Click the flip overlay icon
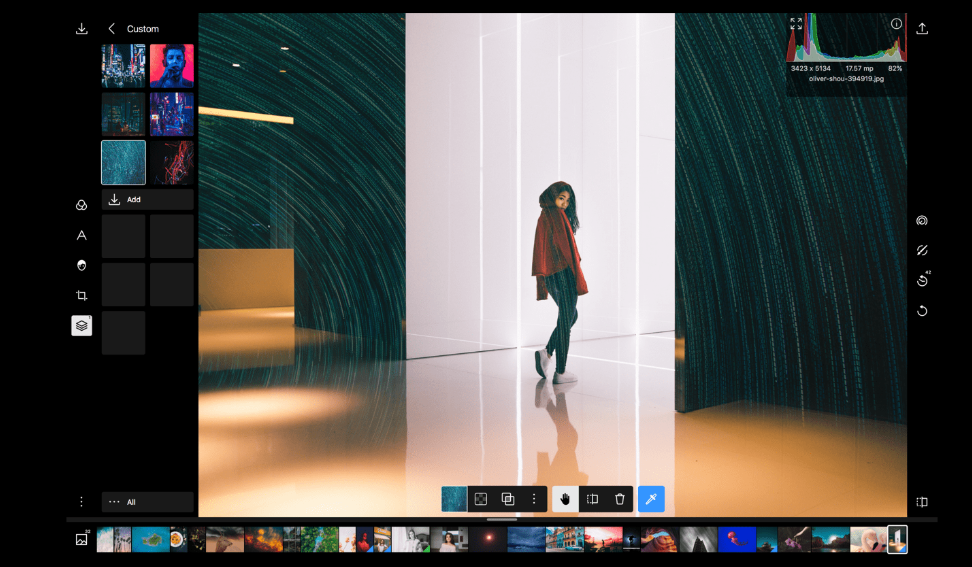972x567 pixels. [x=592, y=499]
